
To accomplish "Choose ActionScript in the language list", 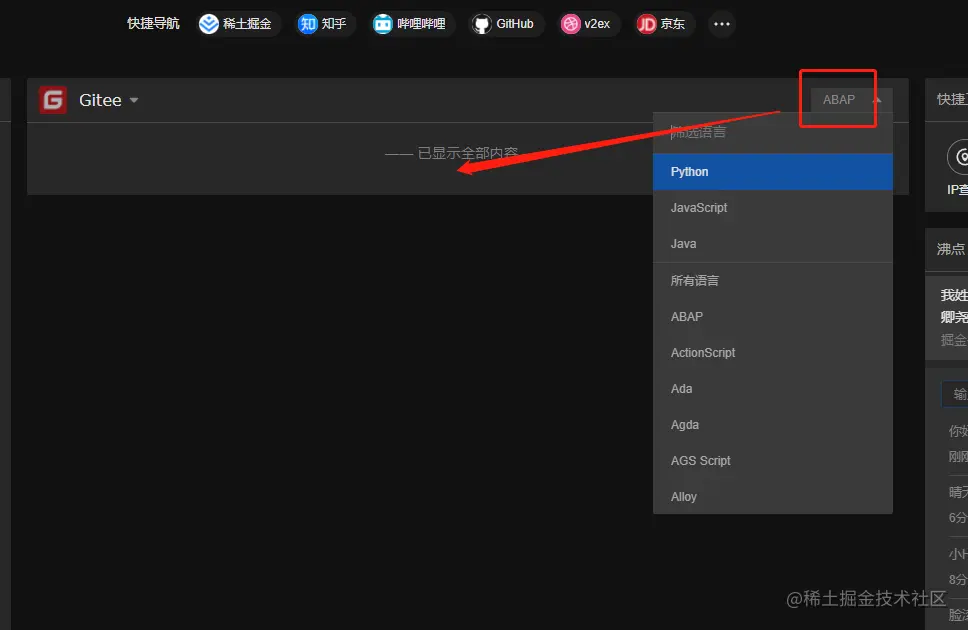I will [772, 353].
